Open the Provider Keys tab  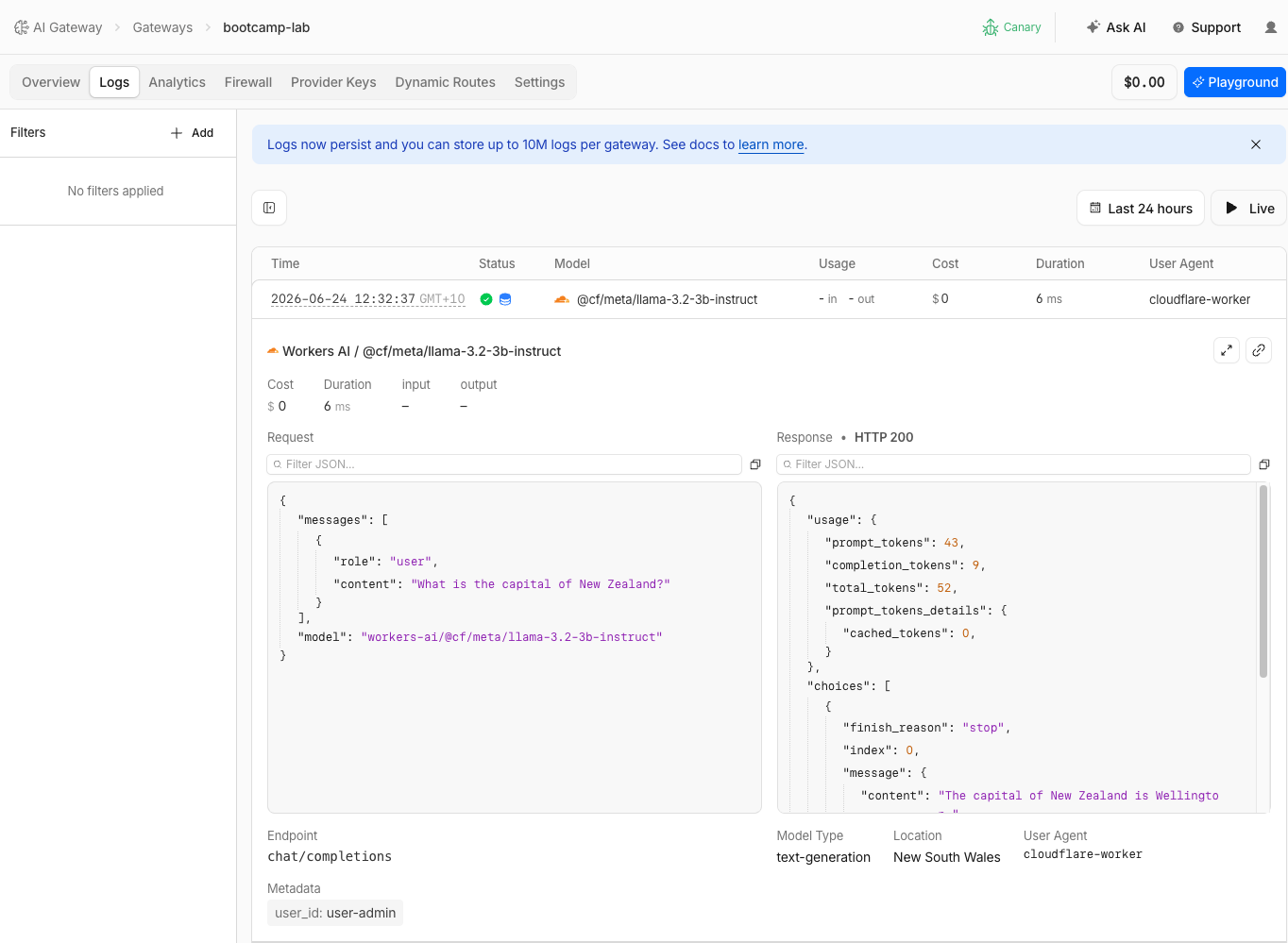(x=333, y=82)
